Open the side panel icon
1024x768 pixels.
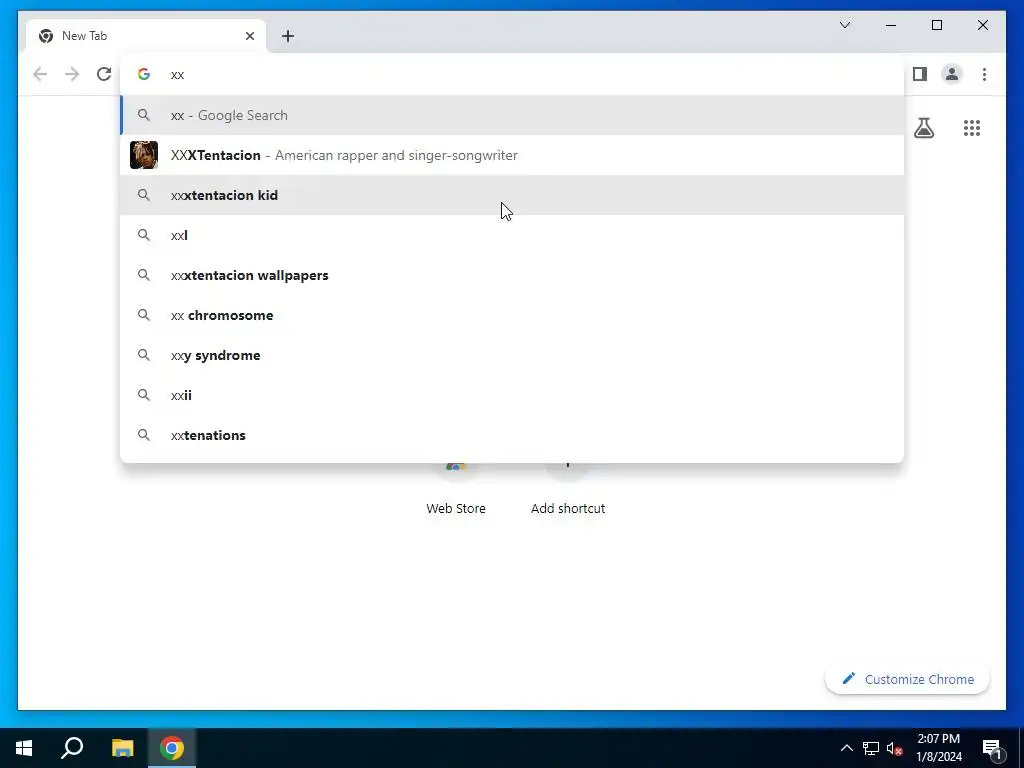920,74
